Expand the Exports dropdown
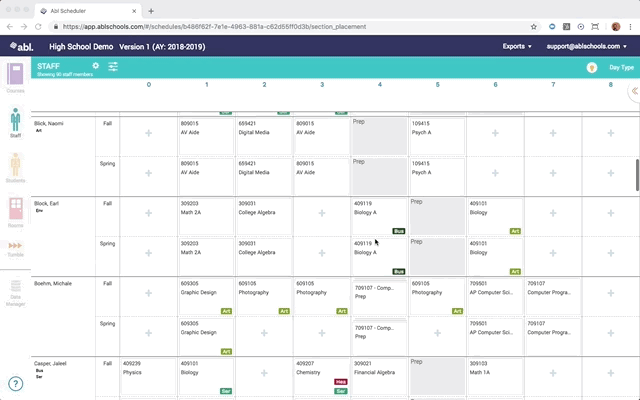640x400 pixels. (516, 46)
